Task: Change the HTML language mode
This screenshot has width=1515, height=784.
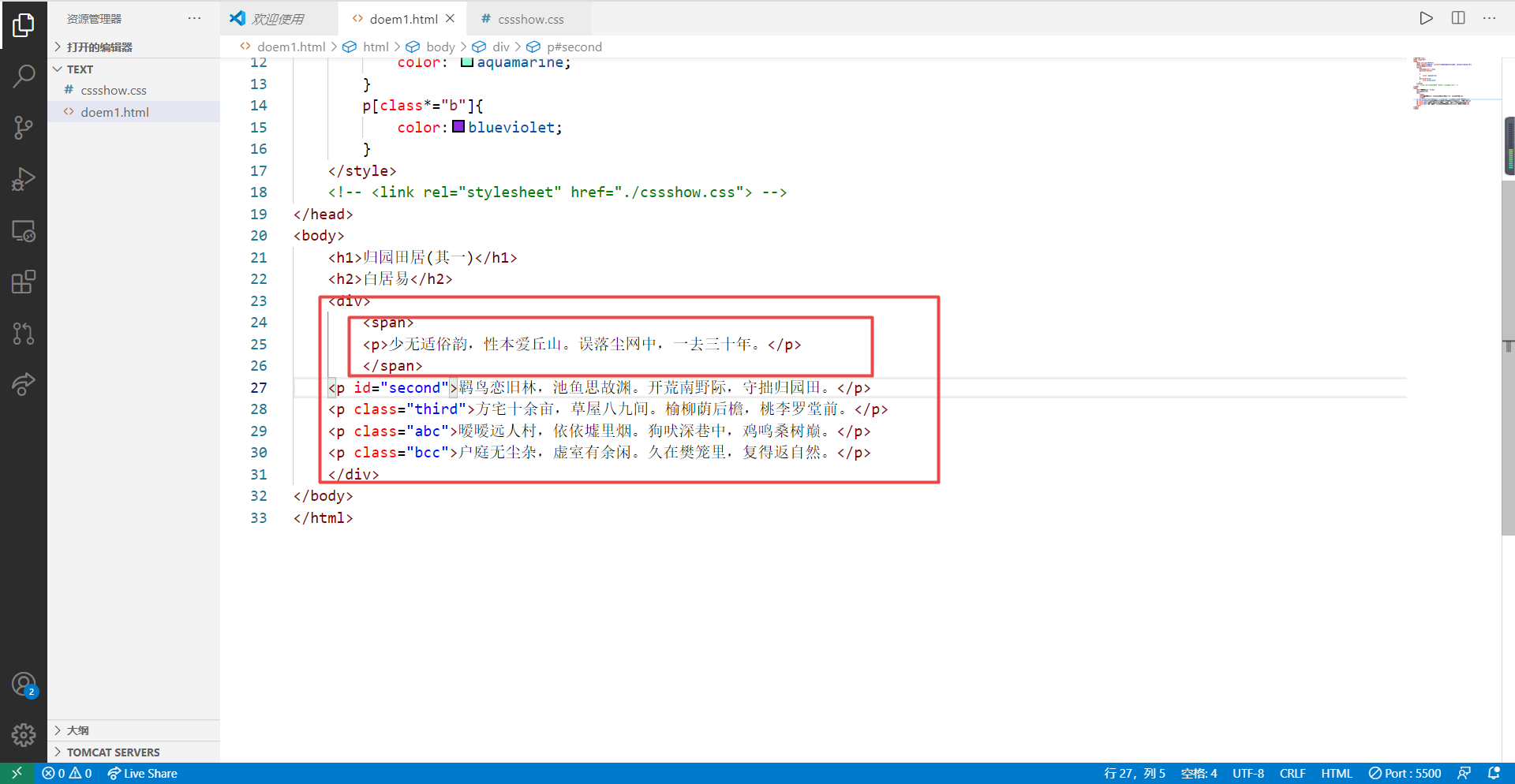Action: click(x=1337, y=774)
